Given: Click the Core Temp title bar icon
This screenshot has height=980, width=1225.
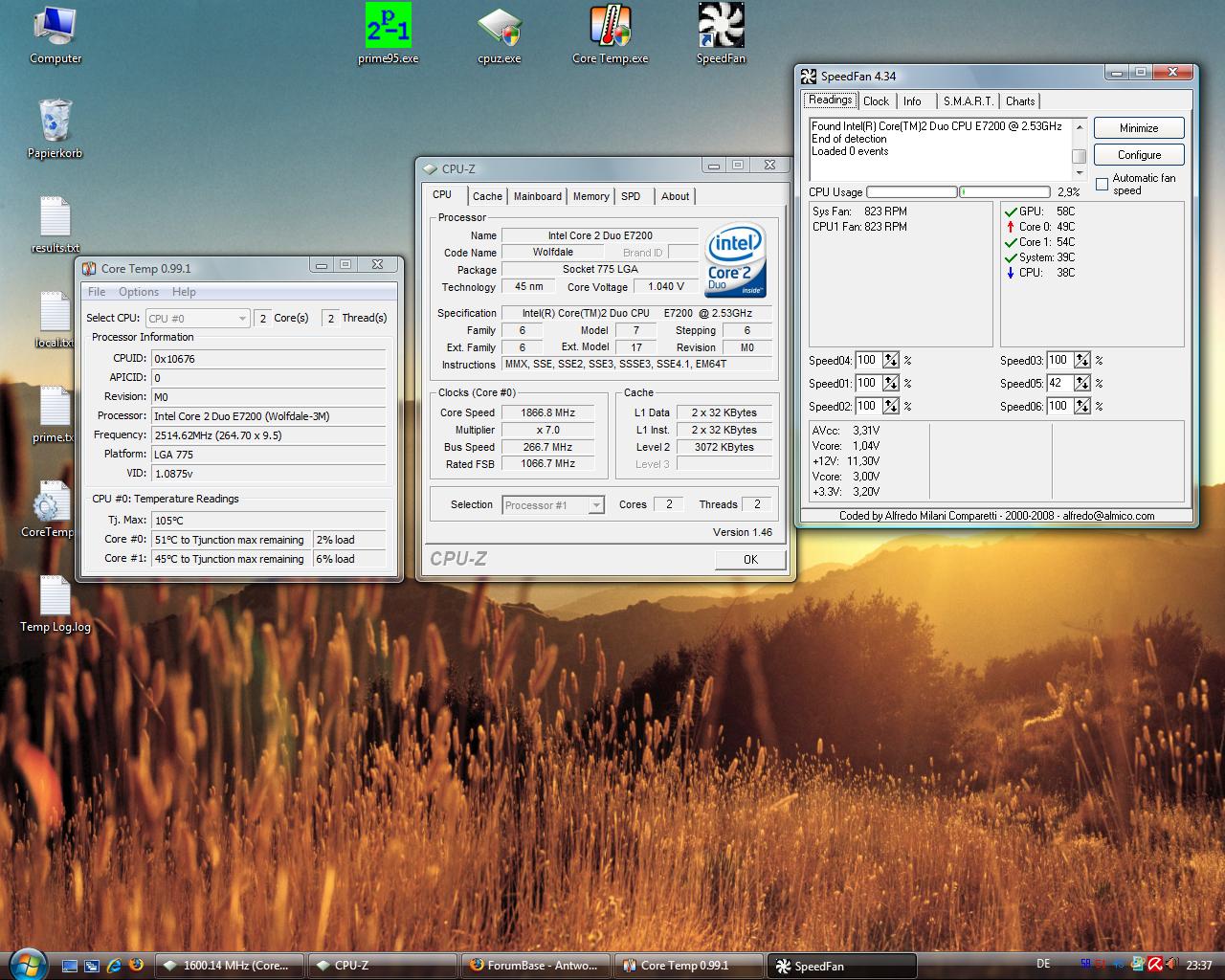Looking at the screenshot, I should [x=89, y=269].
